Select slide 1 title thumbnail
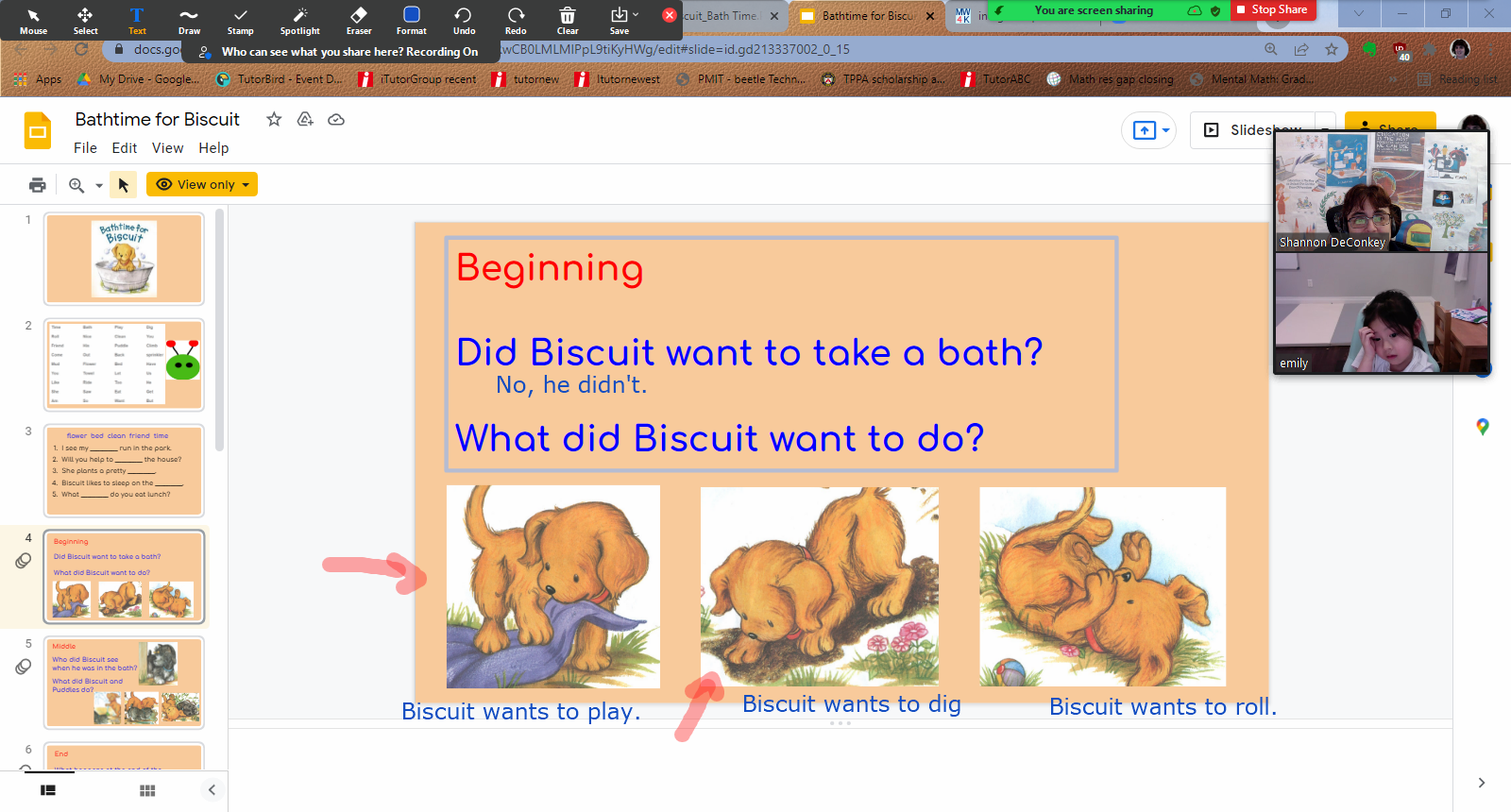1511x812 pixels. 124,259
